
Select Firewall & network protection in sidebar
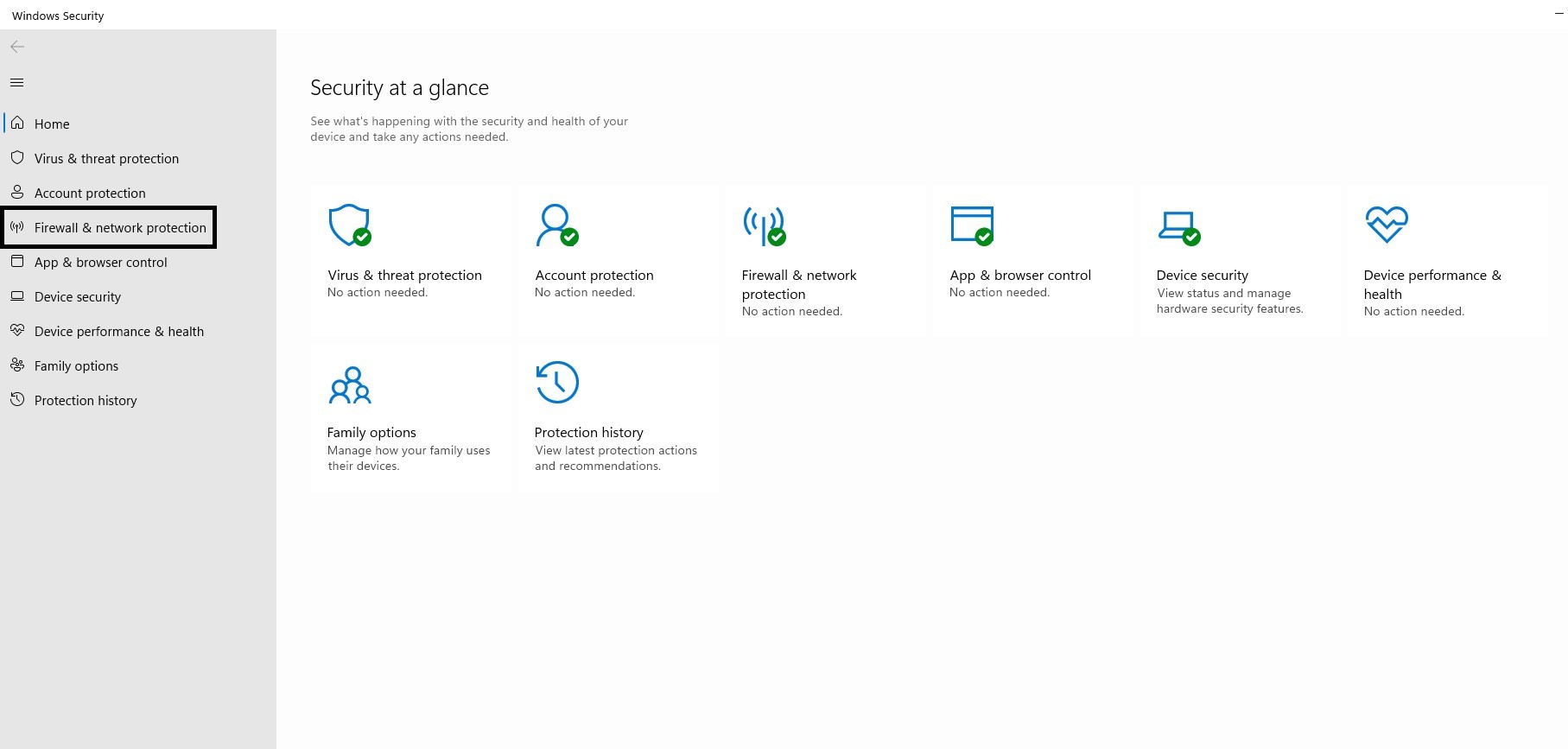(x=120, y=228)
